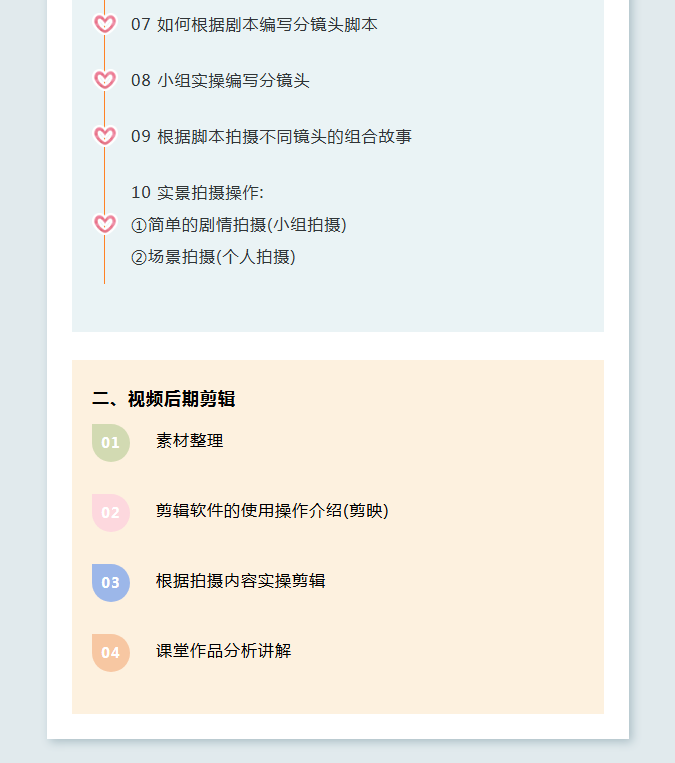Click the 素材整理 item
Screen dimensions: 675x763
point(189,440)
